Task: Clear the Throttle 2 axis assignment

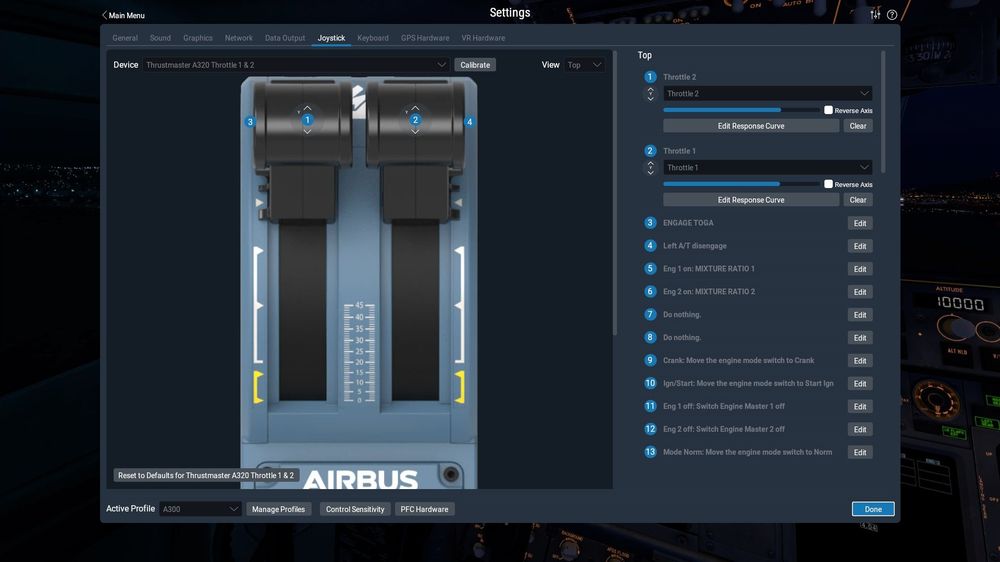Action: click(858, 126)
